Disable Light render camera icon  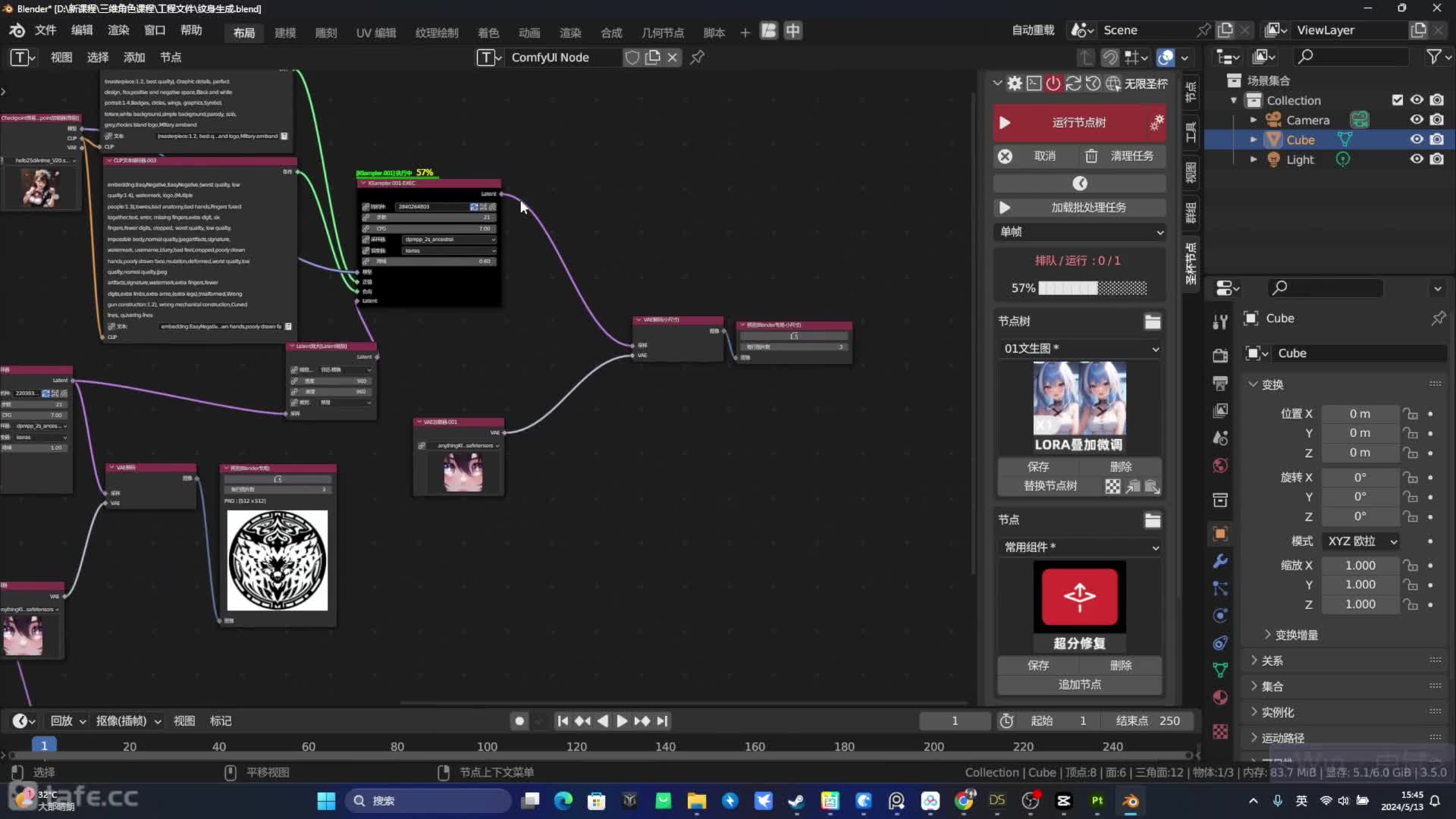coord(1437,159)
